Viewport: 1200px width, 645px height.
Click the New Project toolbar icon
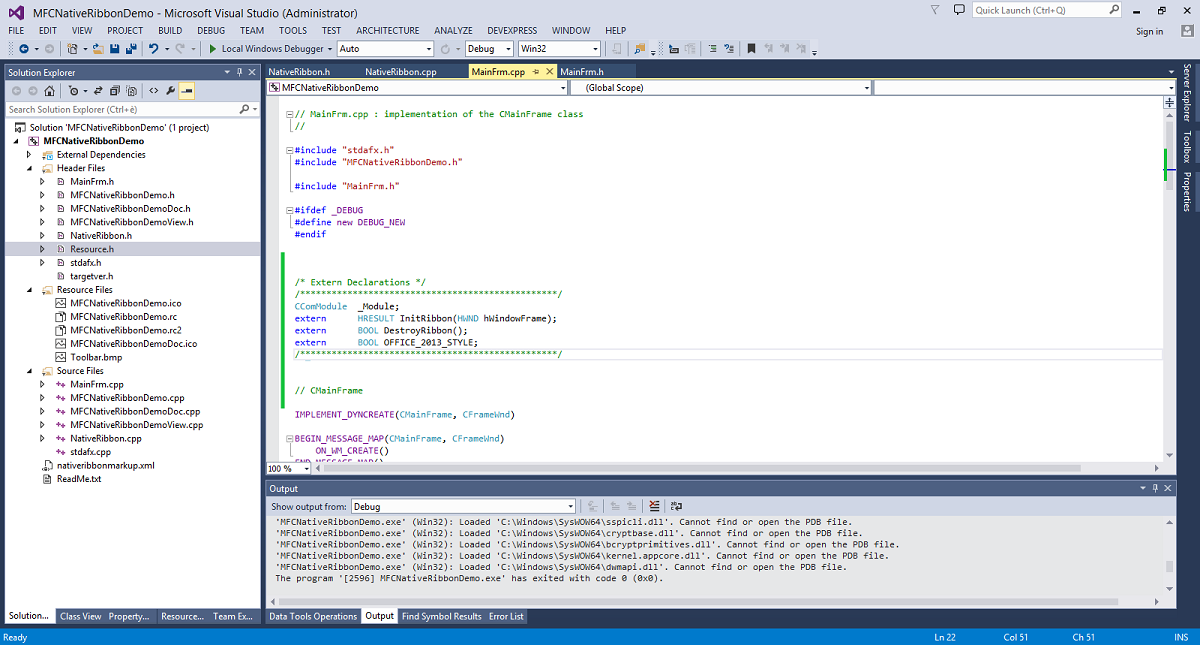(x=72, y=48)
